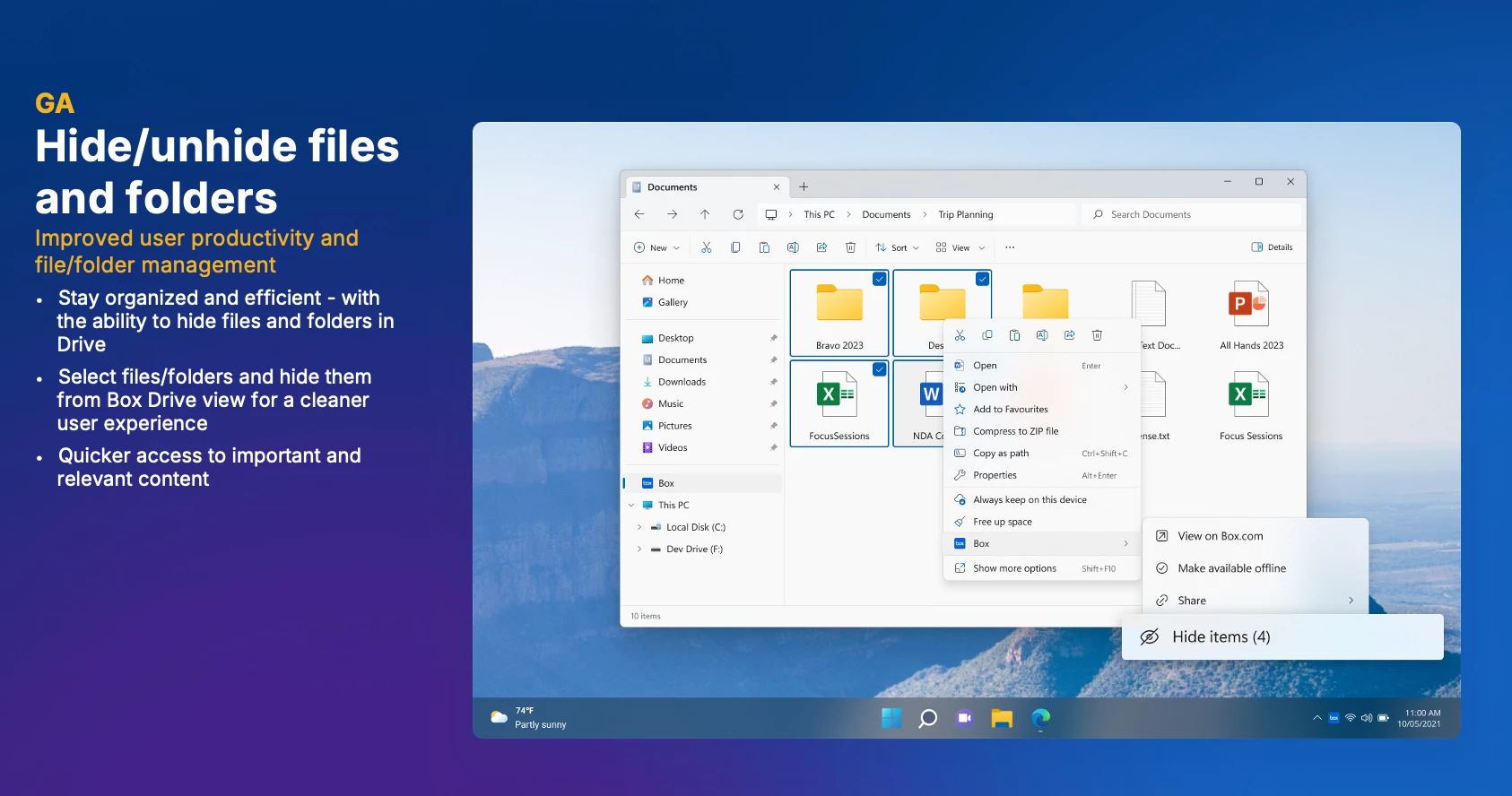Image resolution: width=1512 pixels, height=796 pixels.
Task: Click the Share icon in Explorer toolbar
Action: point(821,247)
